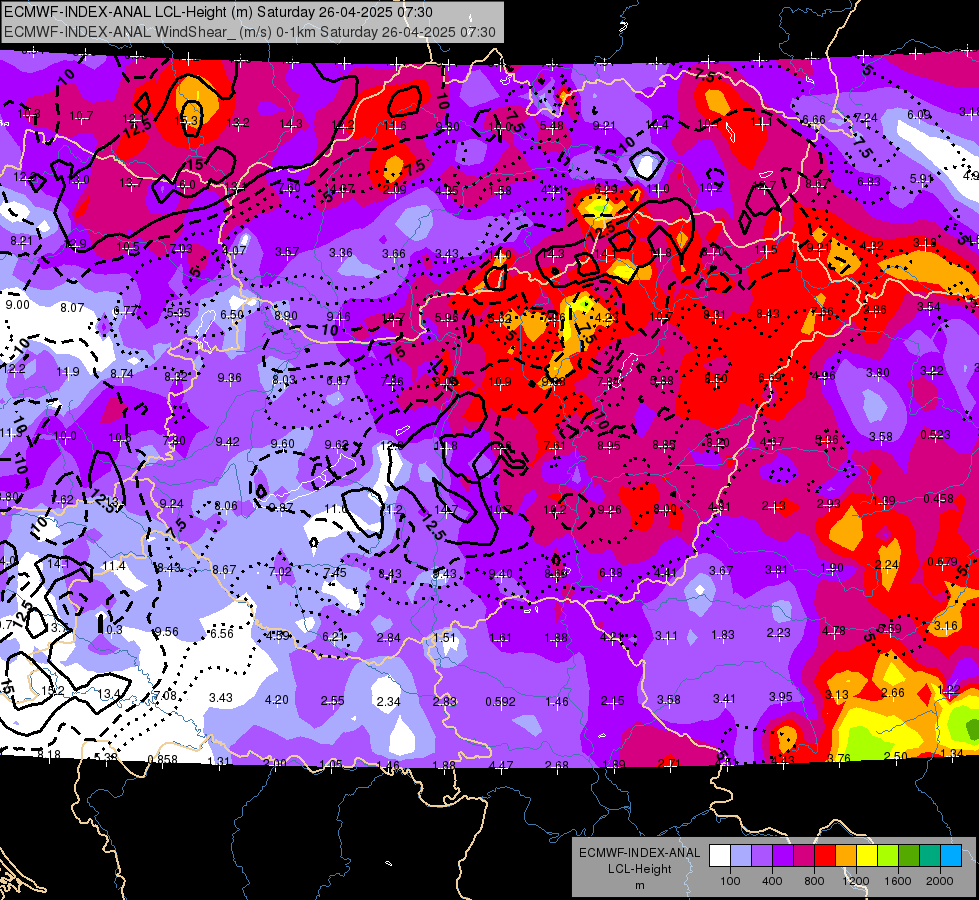Click the sky blue legend swatch
Viewport: 979px width, 900px height.
click(x=951, y=856)
